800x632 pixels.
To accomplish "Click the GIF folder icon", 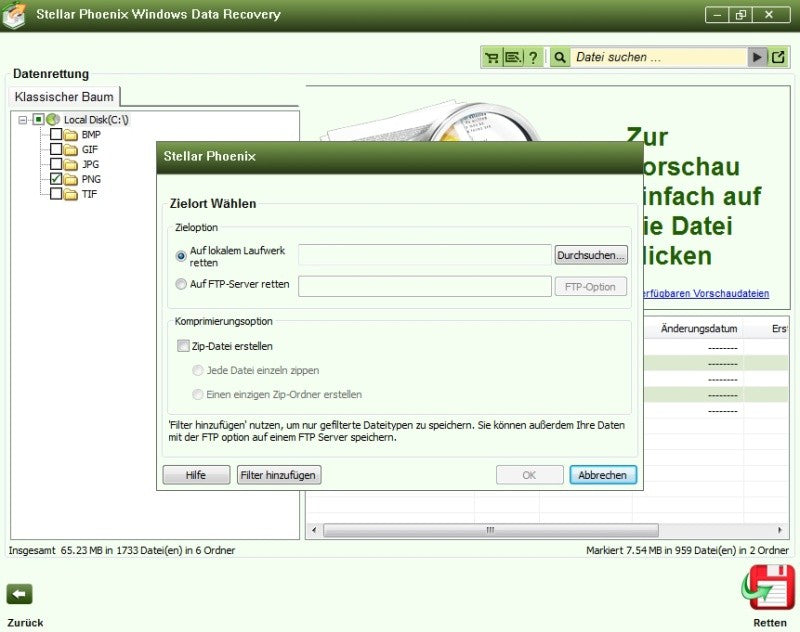I will 71,150.
